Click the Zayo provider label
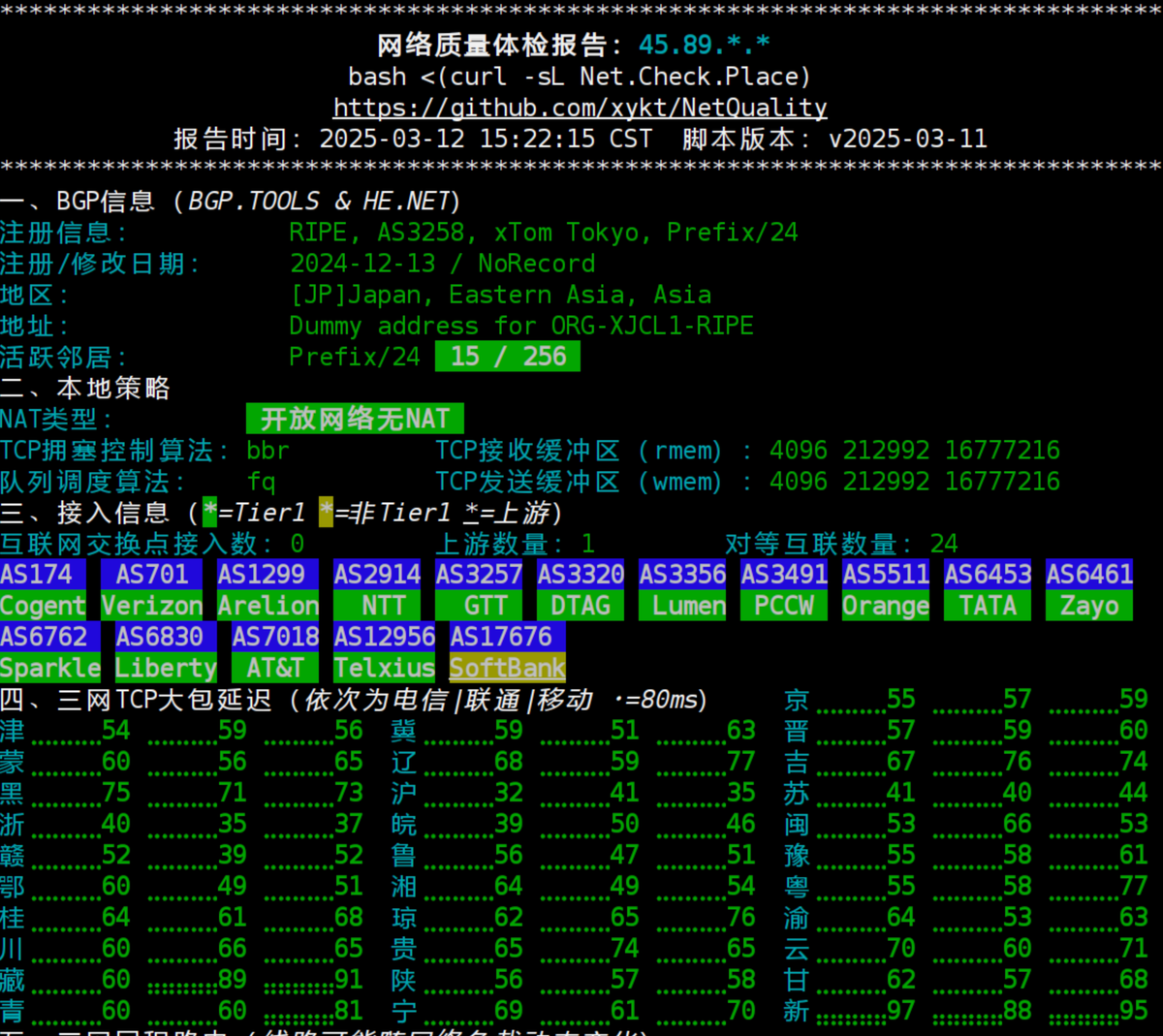The height and width of the screenshot is (1036, 1163). (x=1089, y=606)
